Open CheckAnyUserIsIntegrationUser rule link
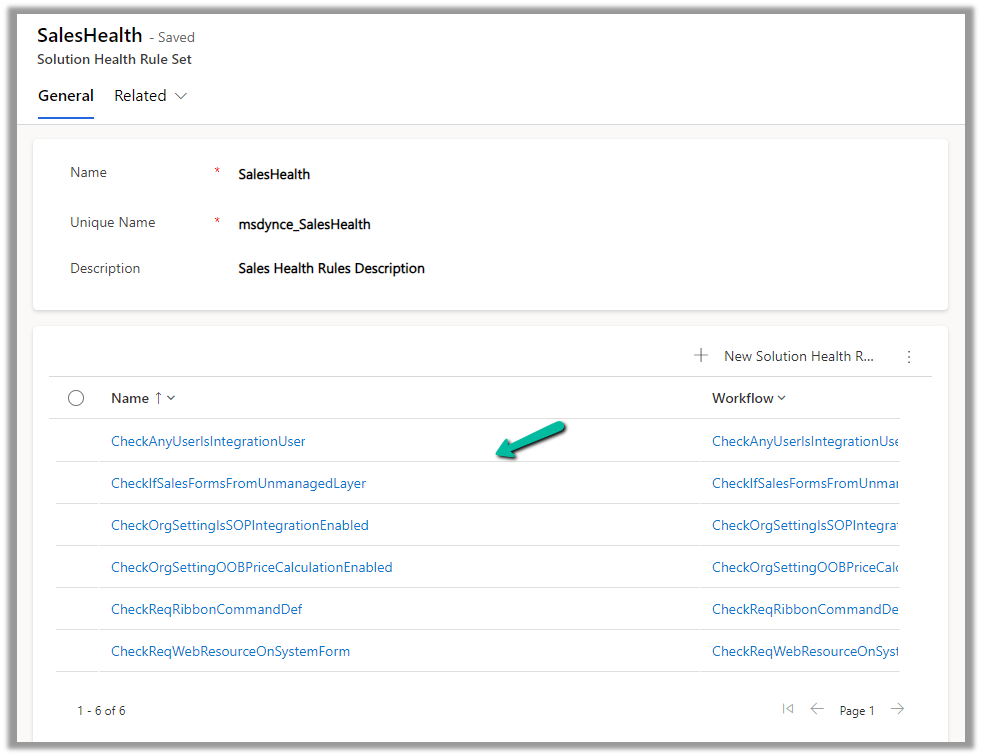This screenshot has width=982, height=756. coord(208,441)
